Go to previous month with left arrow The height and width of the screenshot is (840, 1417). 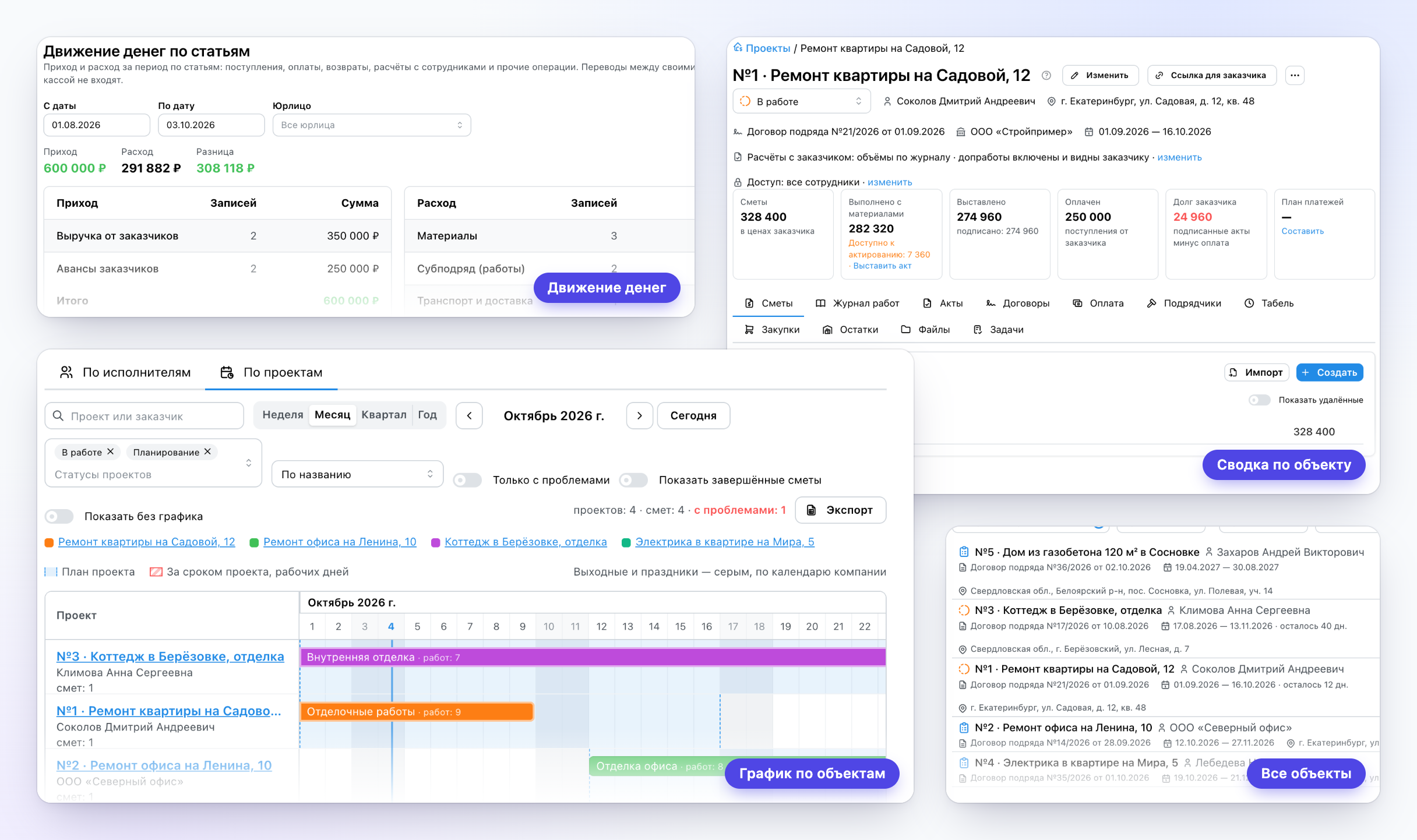[469, 416]
